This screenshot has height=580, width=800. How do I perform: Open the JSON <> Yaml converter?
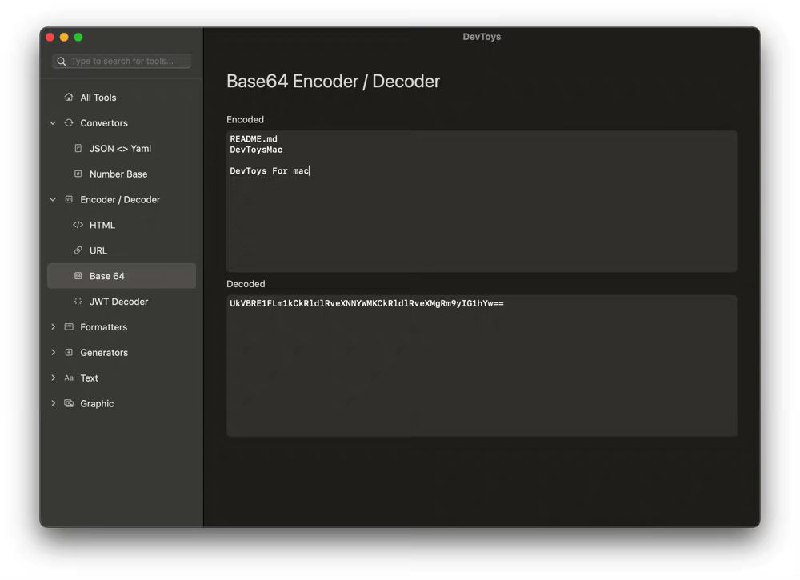coord(120,148)
